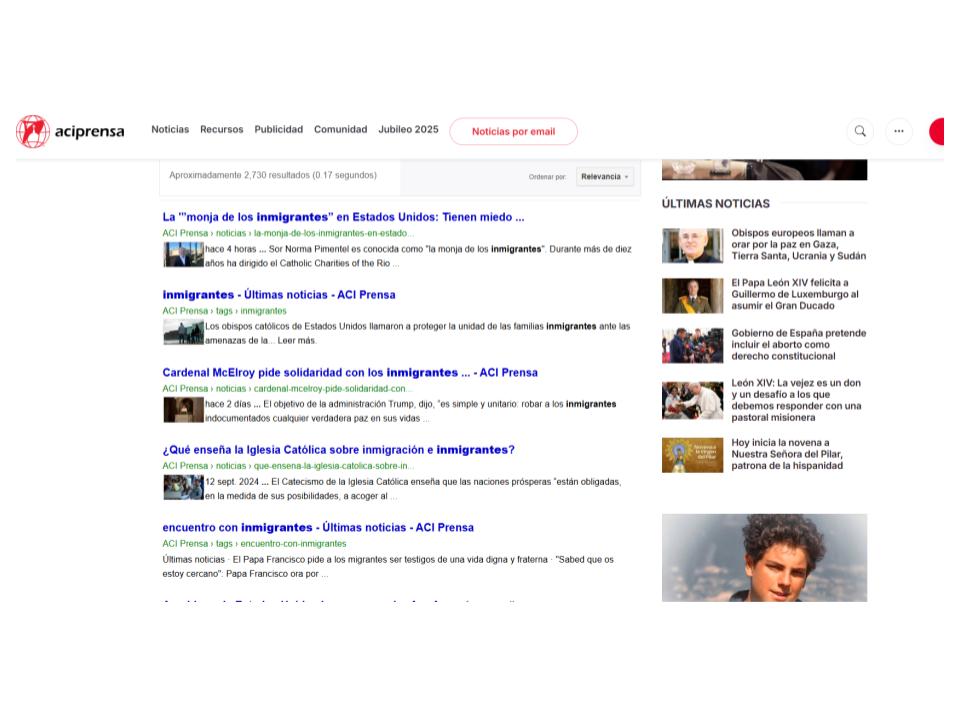Open the three-dots more options menu
The width and height of the screenshot is (960, 720).
click(898, 131)
